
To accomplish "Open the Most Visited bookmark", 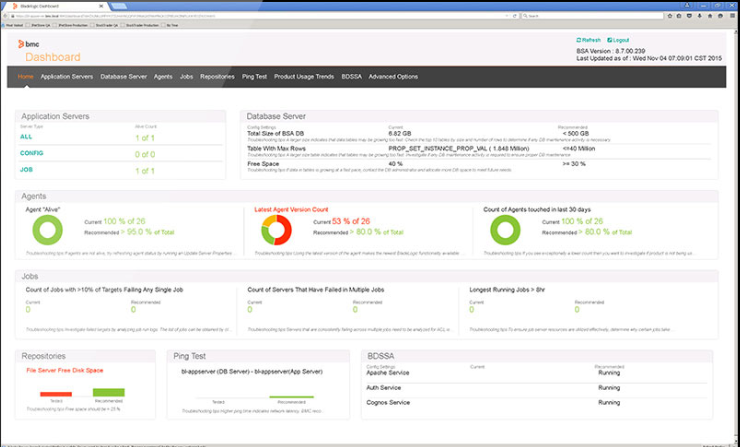I will pos(13,25).
